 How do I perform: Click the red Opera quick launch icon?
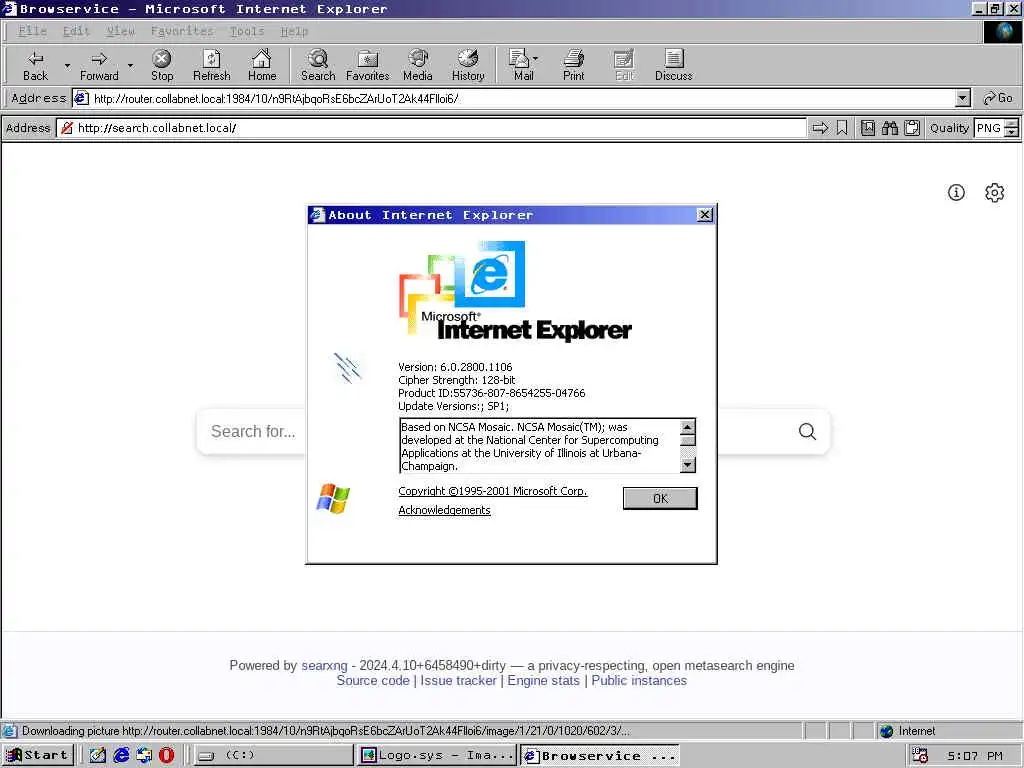click(167, 755)
